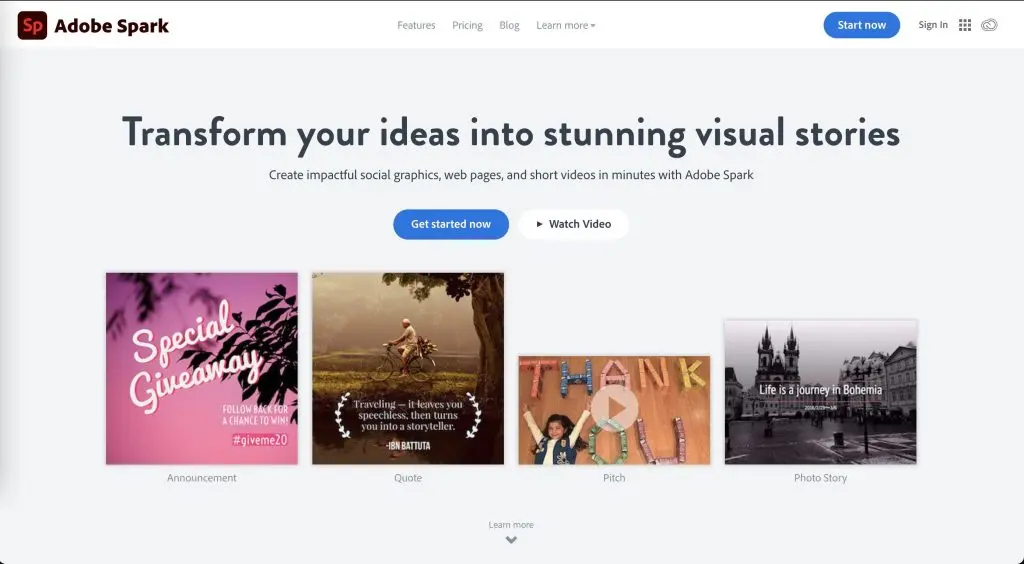This screenshot has height=564, width=1024.
Task: Play the Thank You pitch video
Action: 614,409
